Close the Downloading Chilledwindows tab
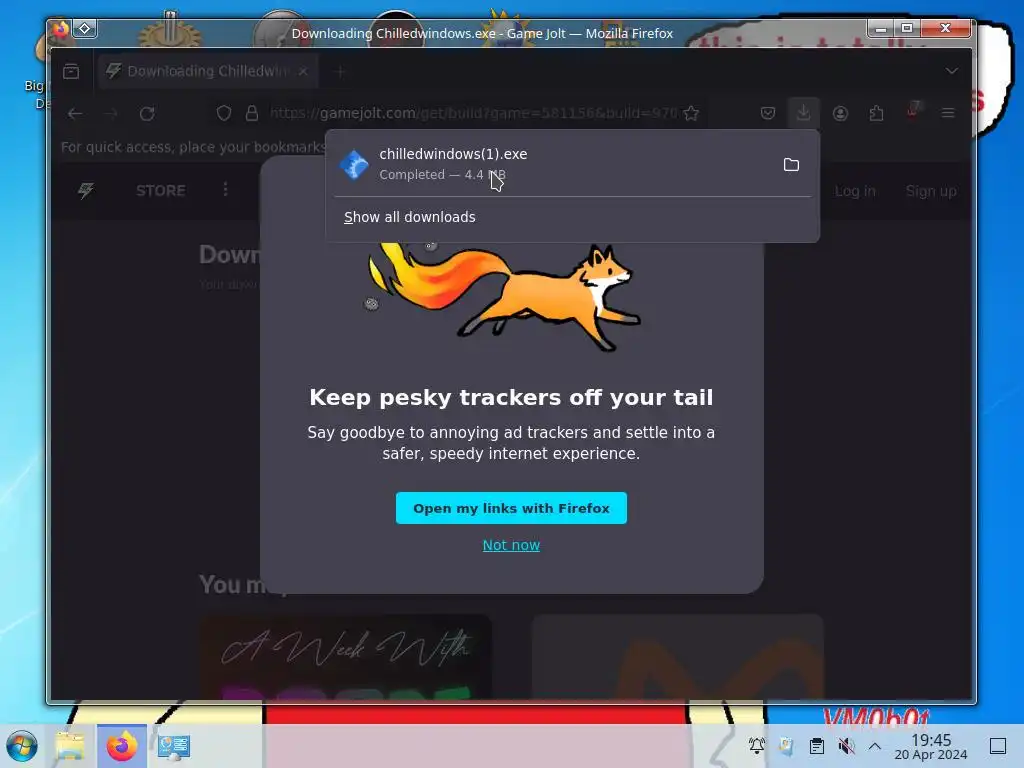The height and width of the screenshot is (768, 1024). [303, 71]
